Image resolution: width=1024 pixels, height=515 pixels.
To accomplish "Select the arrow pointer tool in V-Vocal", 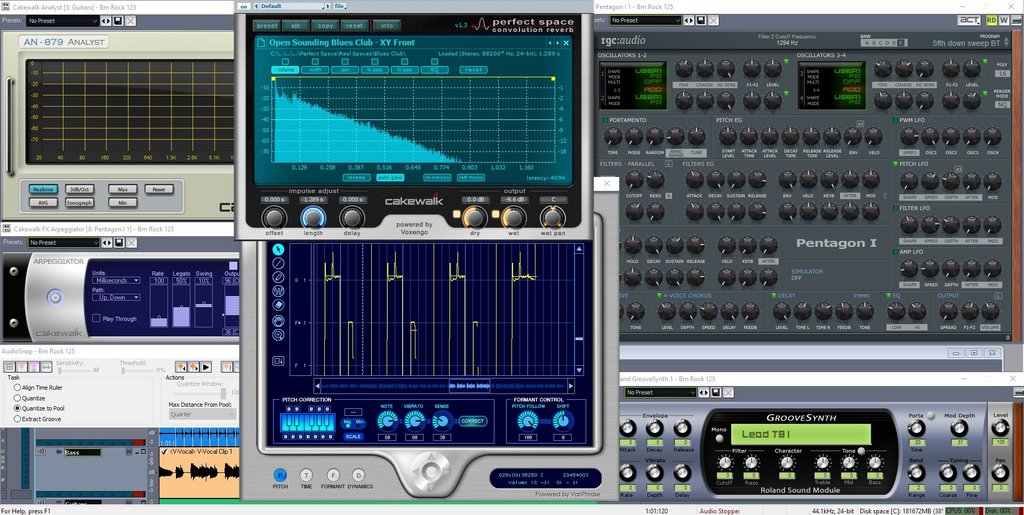I will pyautogui.click(x=279, y=249).
